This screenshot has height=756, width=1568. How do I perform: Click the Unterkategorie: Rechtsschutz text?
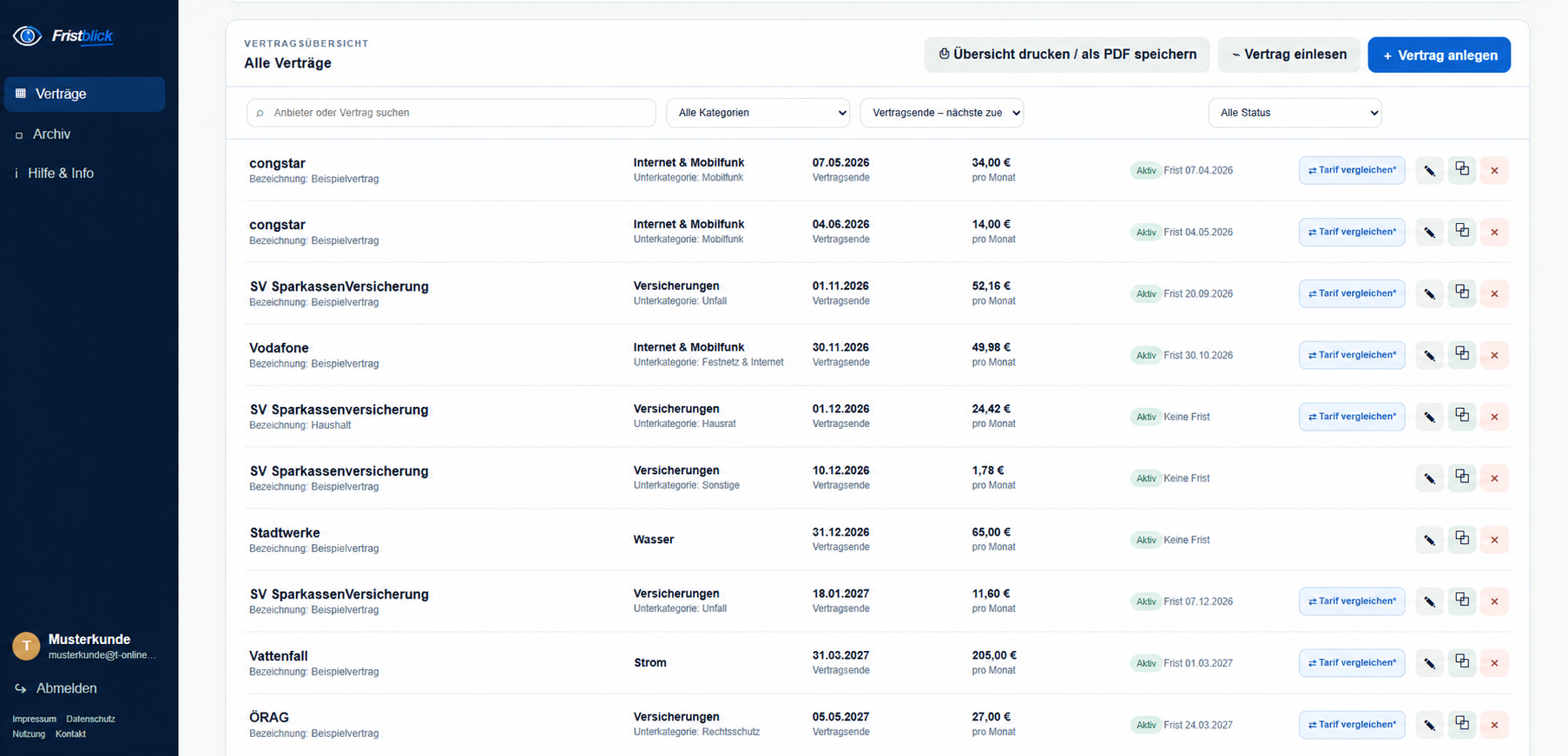point(696,732)
